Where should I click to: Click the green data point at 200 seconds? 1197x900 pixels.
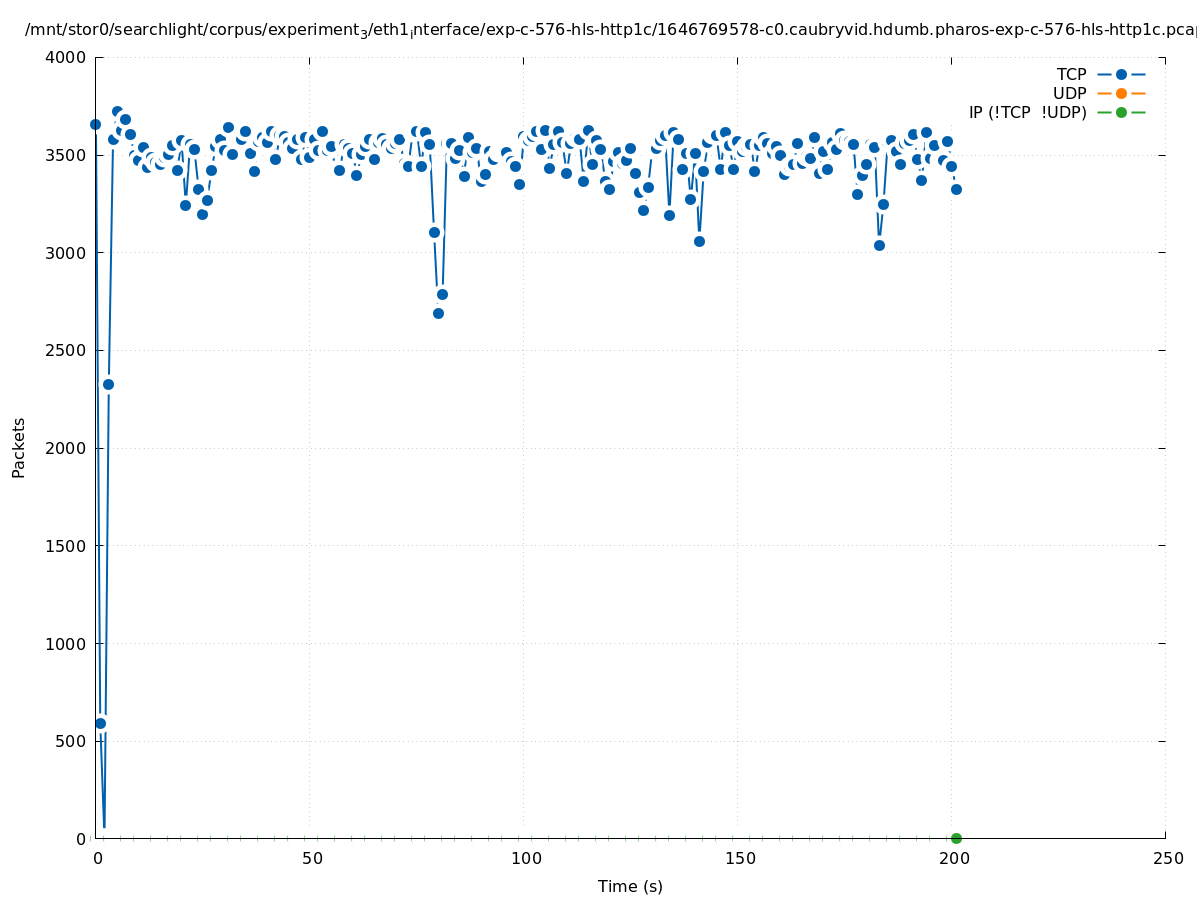click(956, 838)
